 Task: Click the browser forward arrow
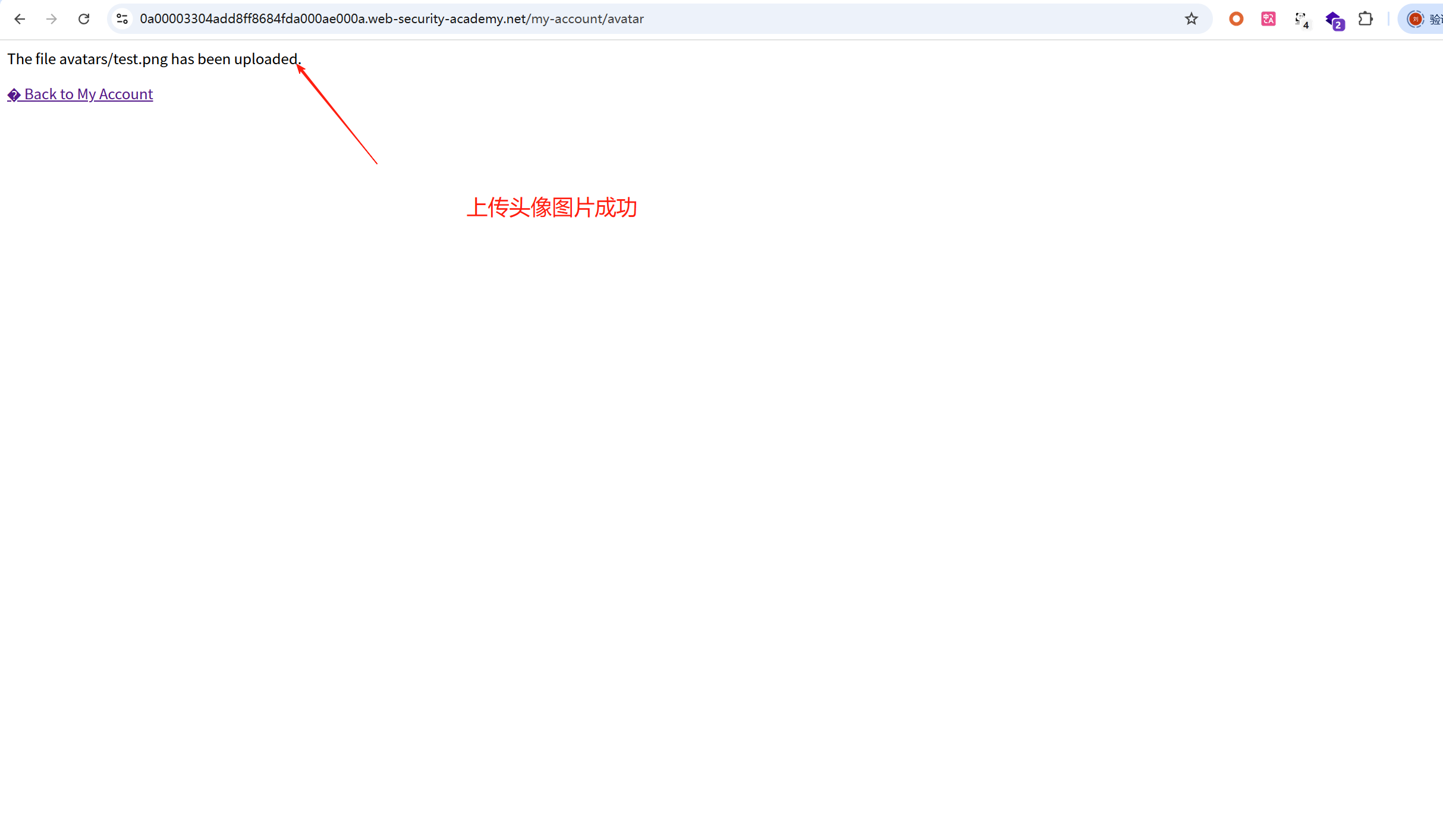coord(52,19)
